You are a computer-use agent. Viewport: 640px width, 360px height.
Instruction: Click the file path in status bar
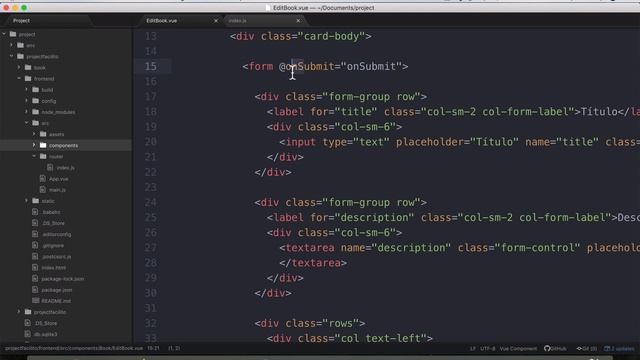click(x=74, y=348)
